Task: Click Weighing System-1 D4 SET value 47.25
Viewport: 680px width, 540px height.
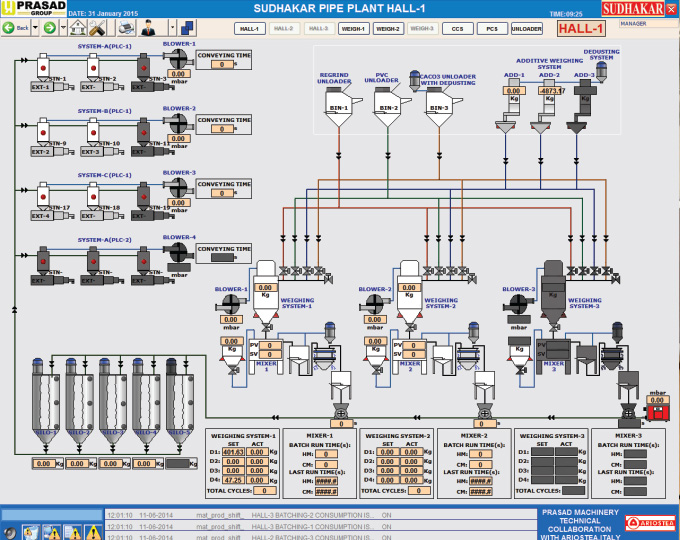Action: (233, 480)
